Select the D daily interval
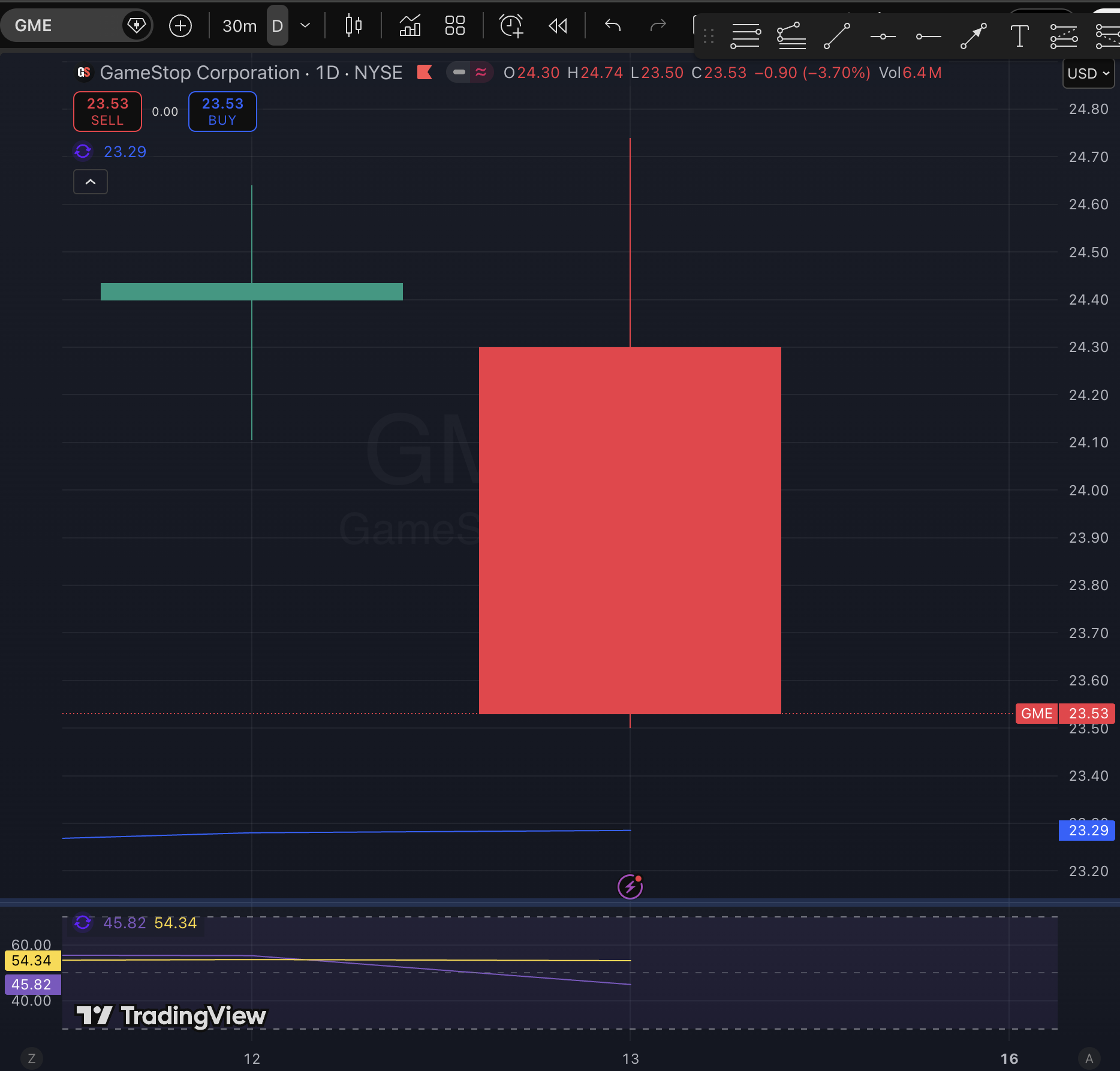This screenshot has height=1071, width=1120. coord(277,26)
